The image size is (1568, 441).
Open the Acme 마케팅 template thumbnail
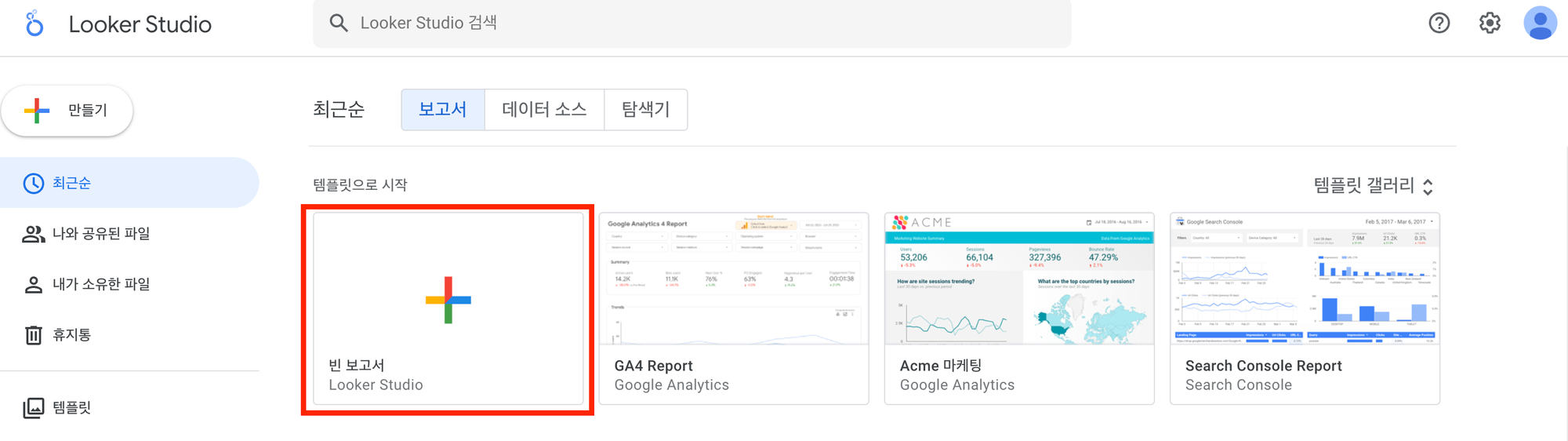(1019, 279)
